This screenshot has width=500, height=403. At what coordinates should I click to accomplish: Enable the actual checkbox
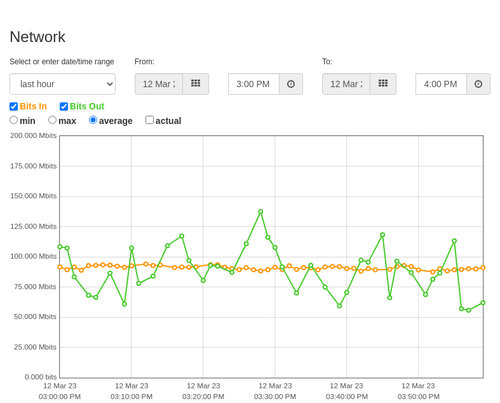pos(150,120)
